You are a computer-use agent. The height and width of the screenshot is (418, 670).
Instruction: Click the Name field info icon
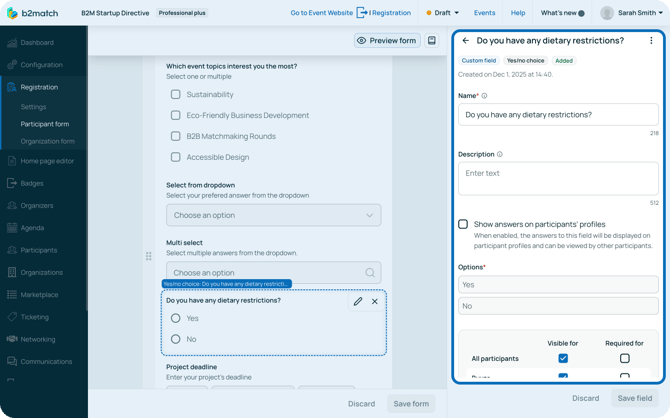[x=485, y=96]
